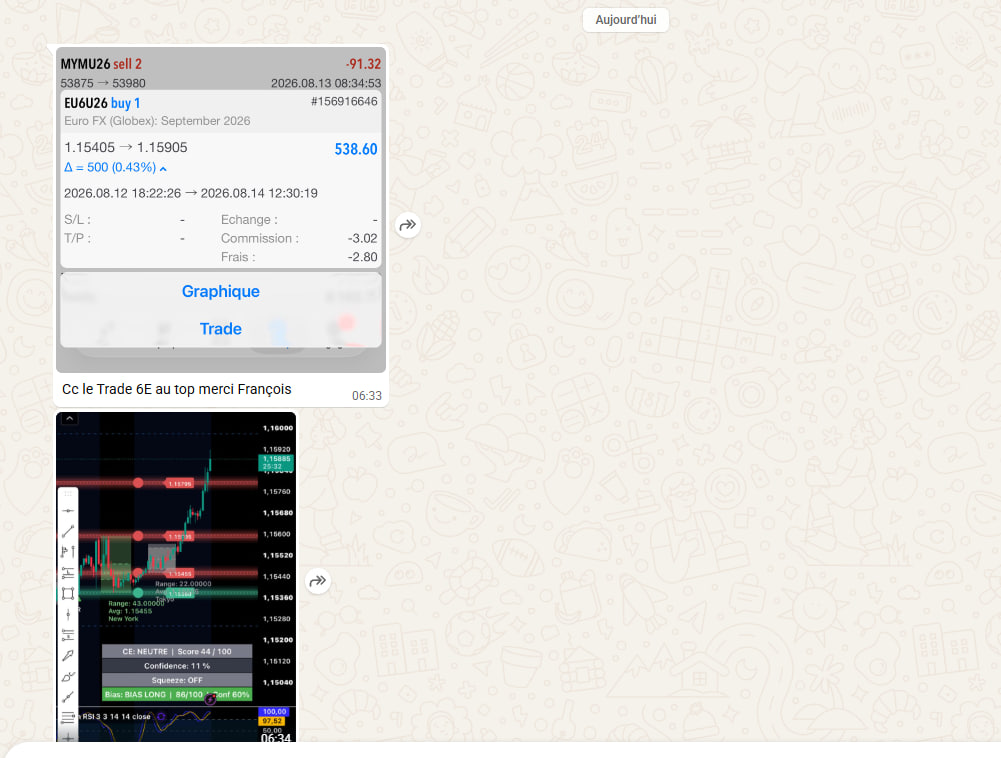Click the -91.32 loss value
Screen dimensions: 1001x758
tap(363, 64)
